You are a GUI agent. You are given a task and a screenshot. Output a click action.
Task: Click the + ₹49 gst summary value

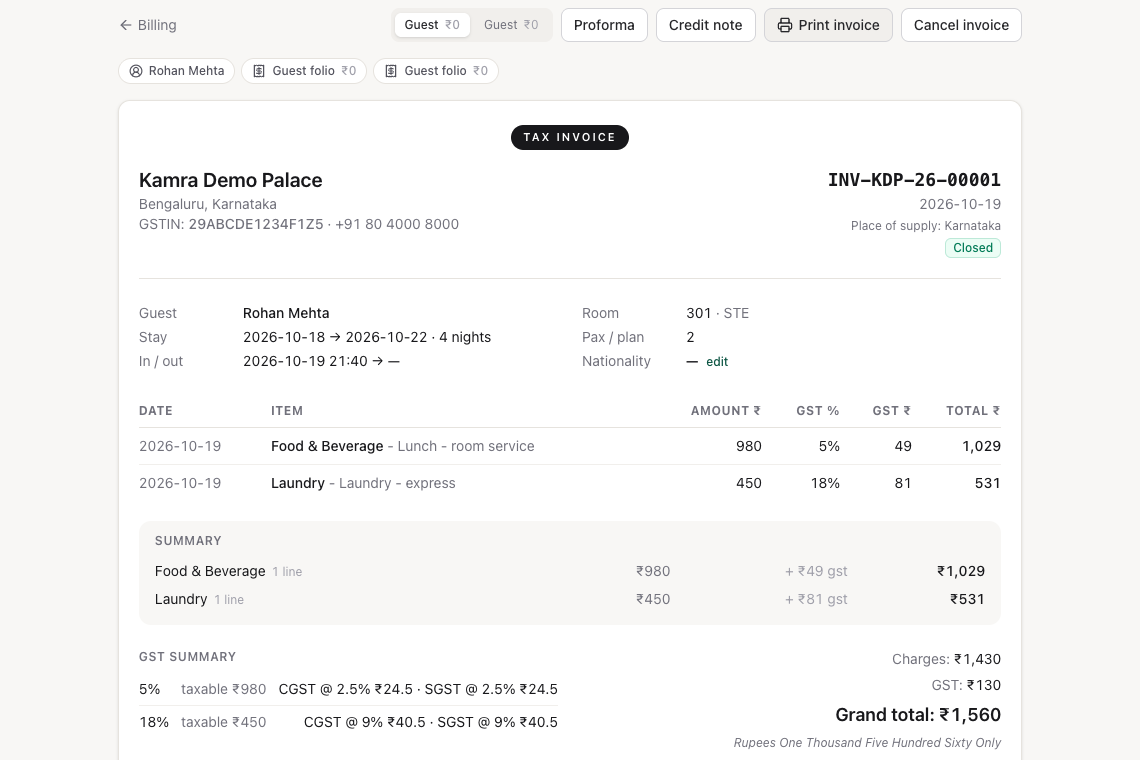pyautogui.click(x=816, y=572)
